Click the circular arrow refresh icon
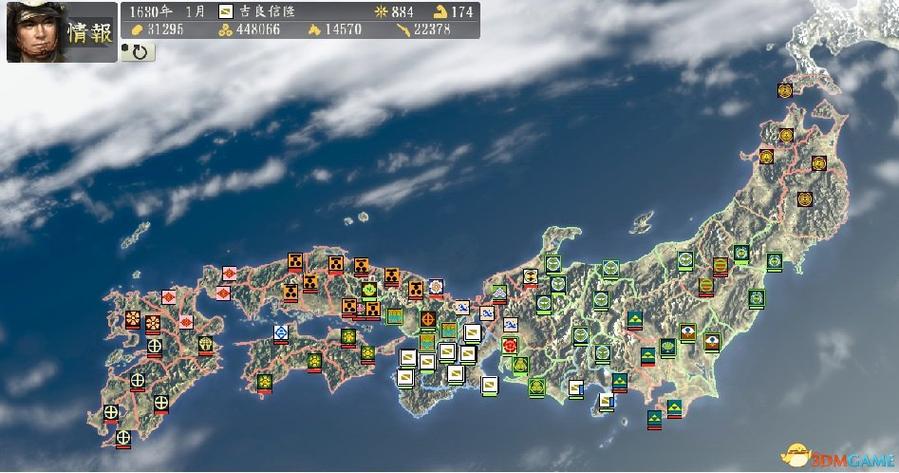Viewport: 899px width, 473px height. pyautogui.click(x=139, y=52)
